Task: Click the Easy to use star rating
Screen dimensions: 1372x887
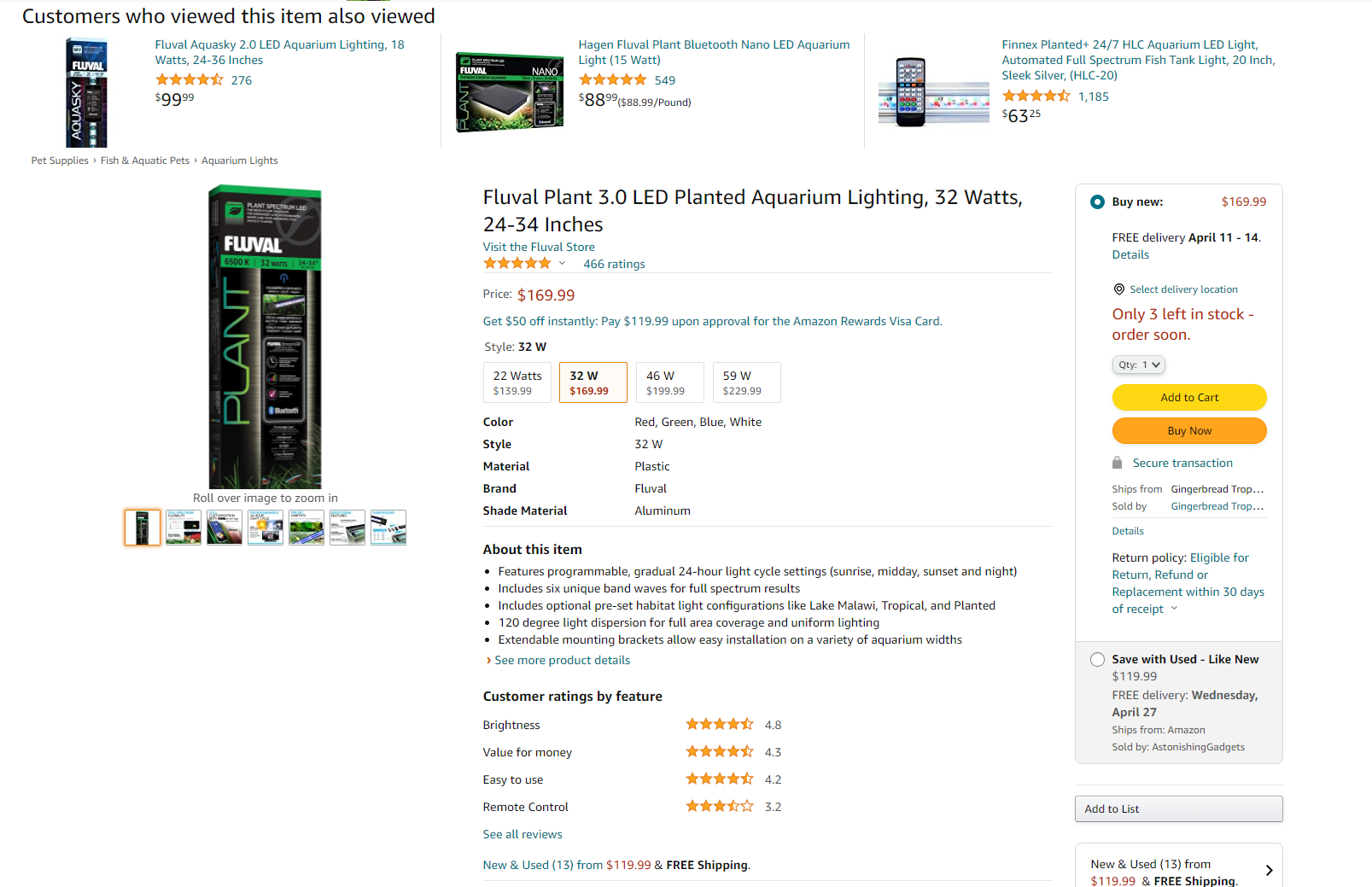Action: click(720, 779)
